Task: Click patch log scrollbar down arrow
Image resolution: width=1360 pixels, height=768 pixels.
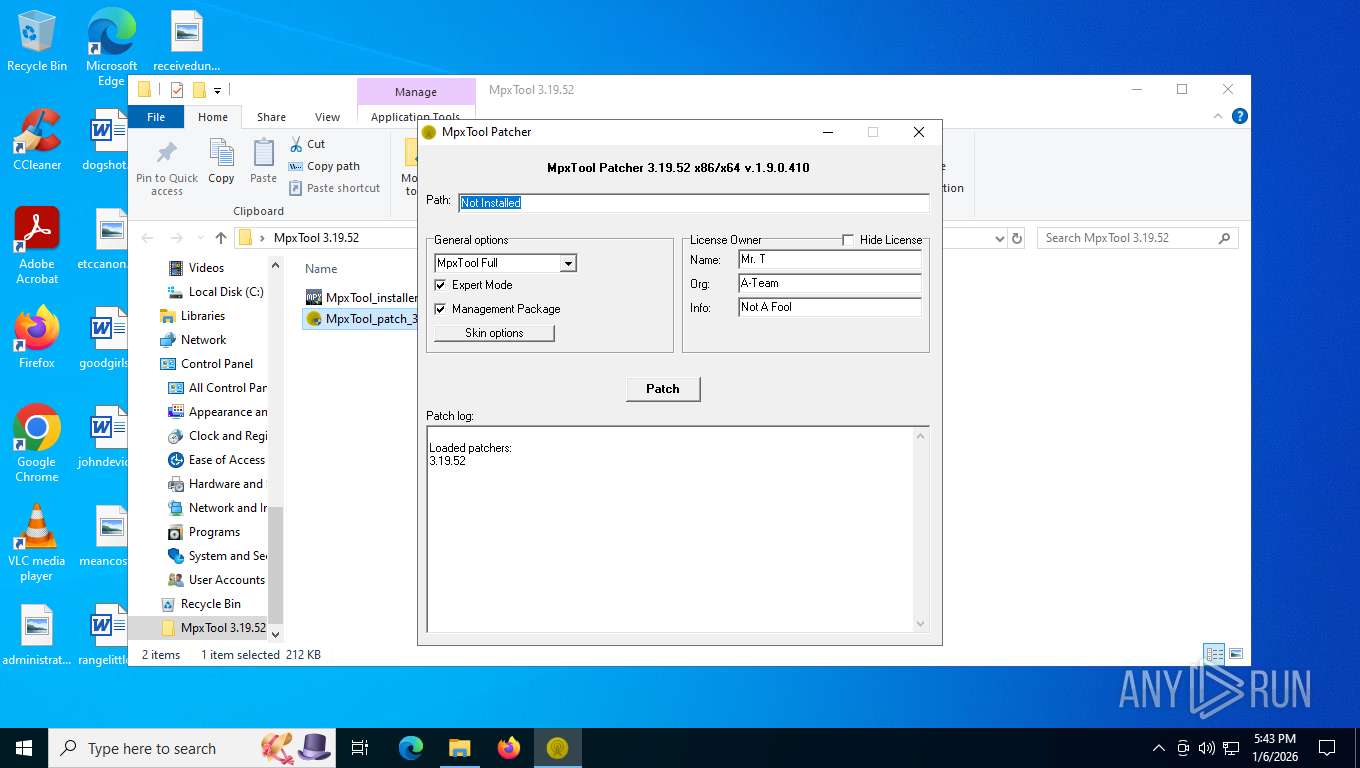Action: click(920, 623)
